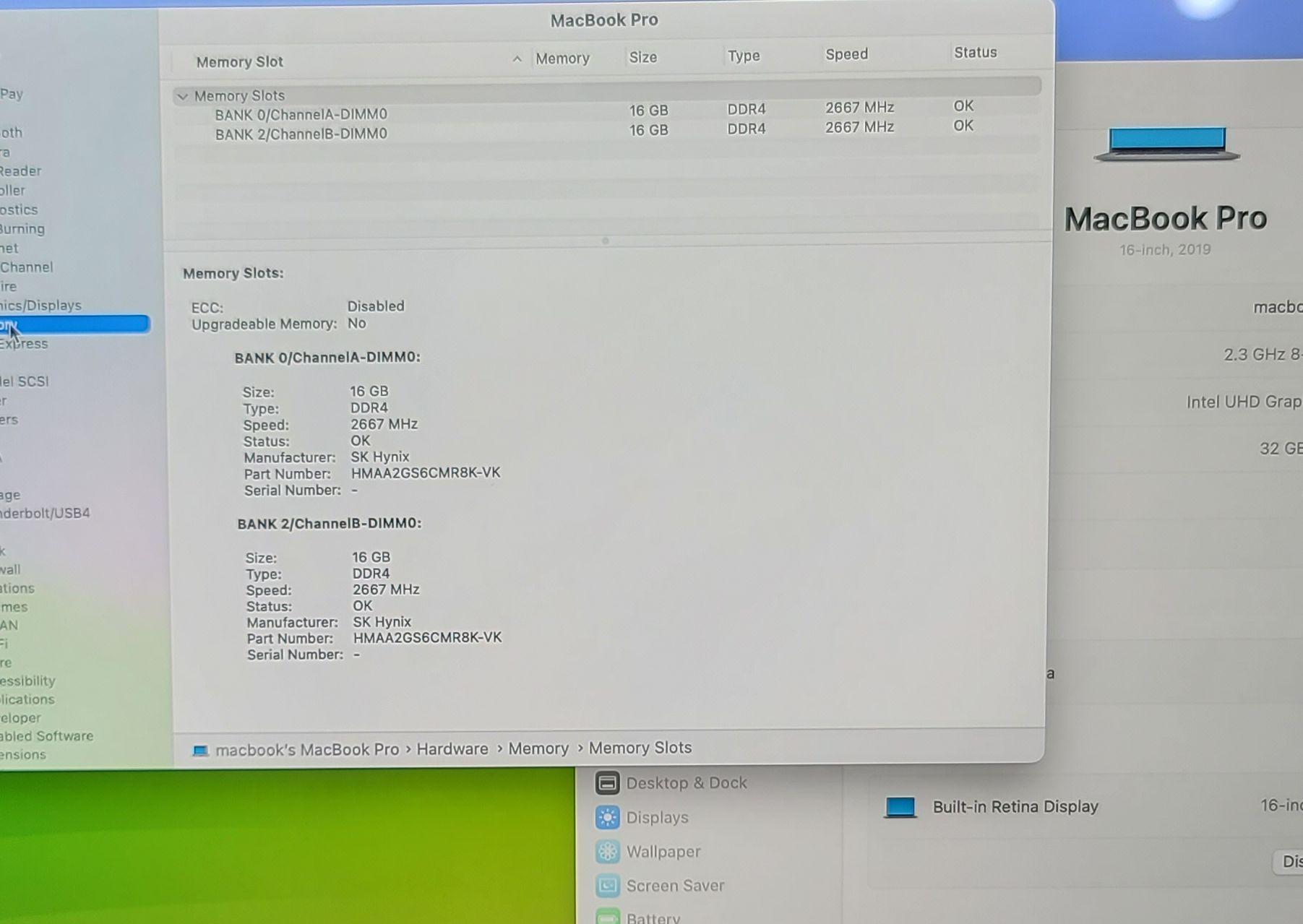Select the Screen Saver icon
Screen dimensions: 1303x924
point(607,886)
